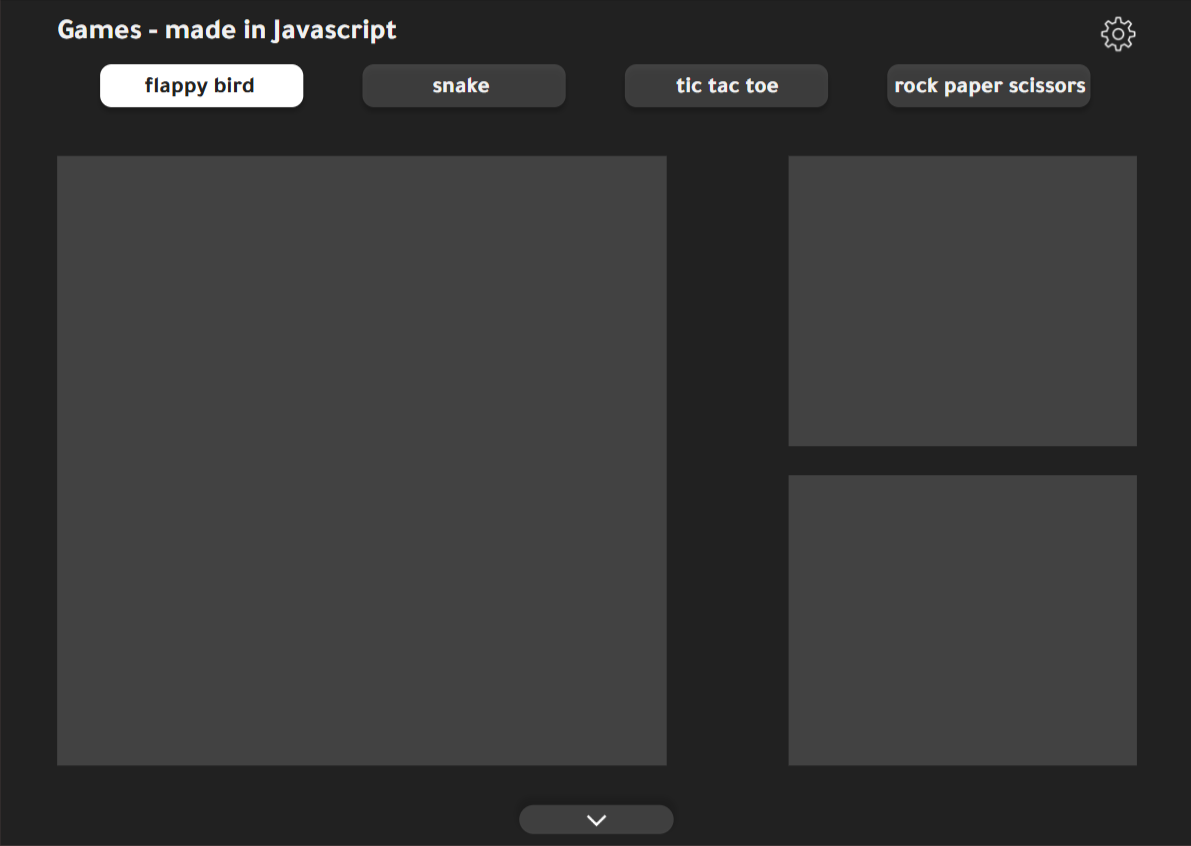The width and height of the screenshot is (1191, 846).
Task: Choose the rock paper scissors tab
Action: [x=988, y=86]
